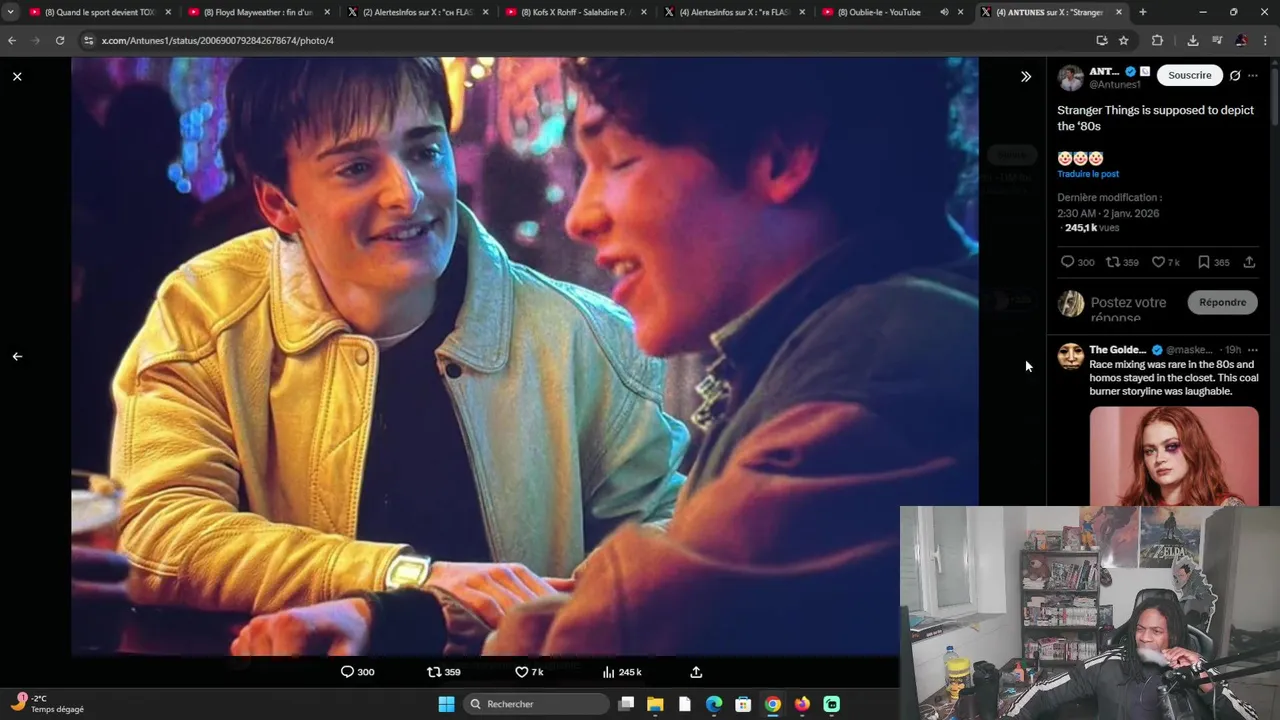Open The Golde... commenter's profile name
This screenshot has height=720, width=1280.
(1117, 350)
